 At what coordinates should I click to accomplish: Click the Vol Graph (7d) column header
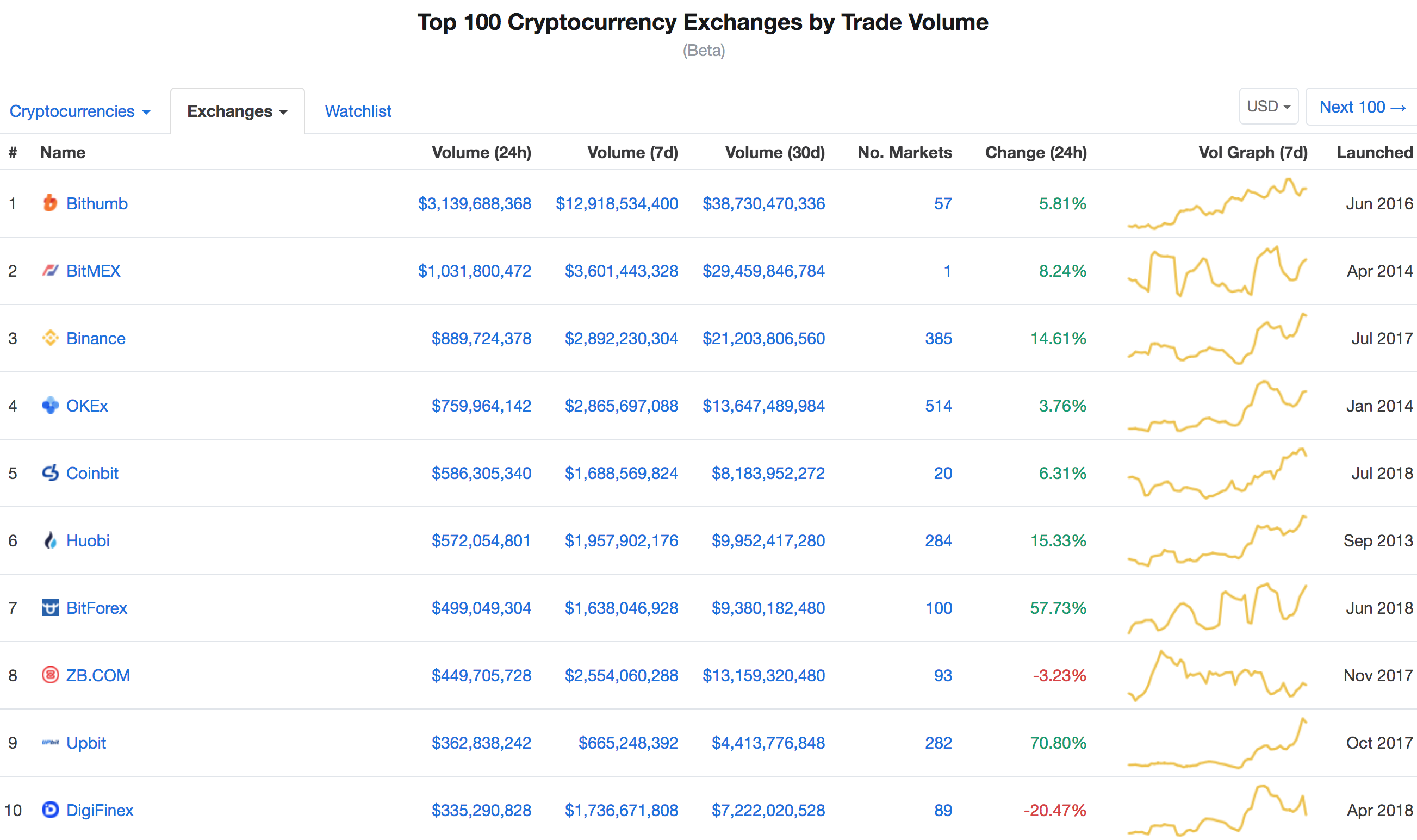1253,152
